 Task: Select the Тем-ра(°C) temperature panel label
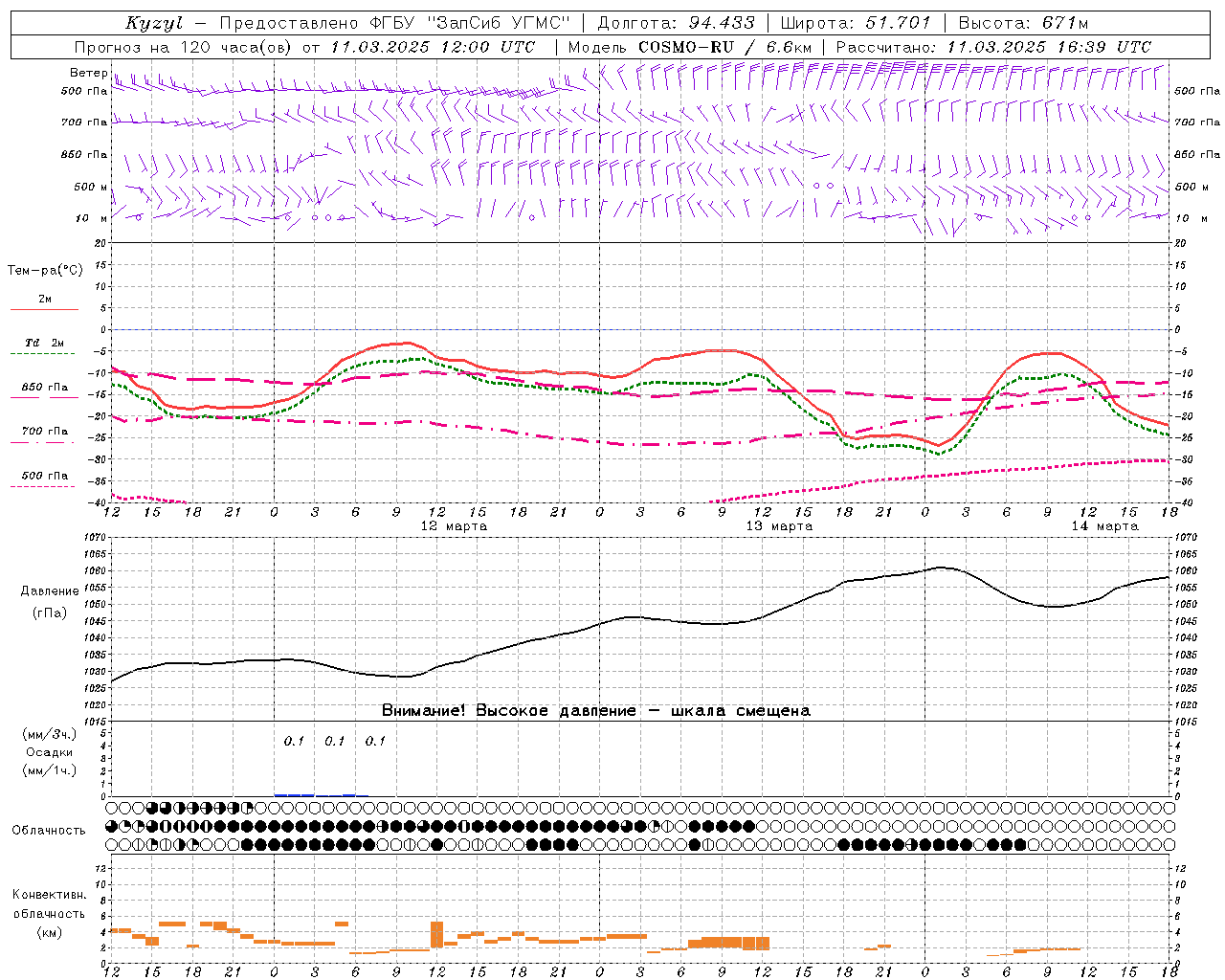coord(45,271)
